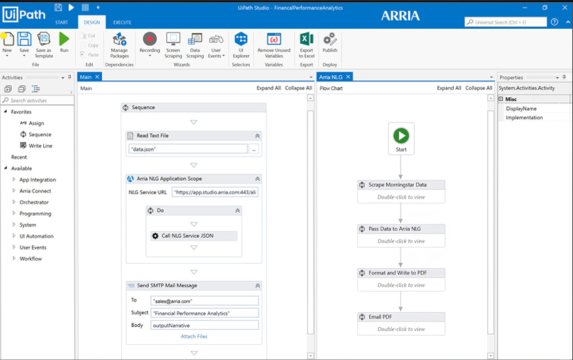Click quick-access save icon in title bar
This screenshot has width=573, height=360.
click(58, 7)
